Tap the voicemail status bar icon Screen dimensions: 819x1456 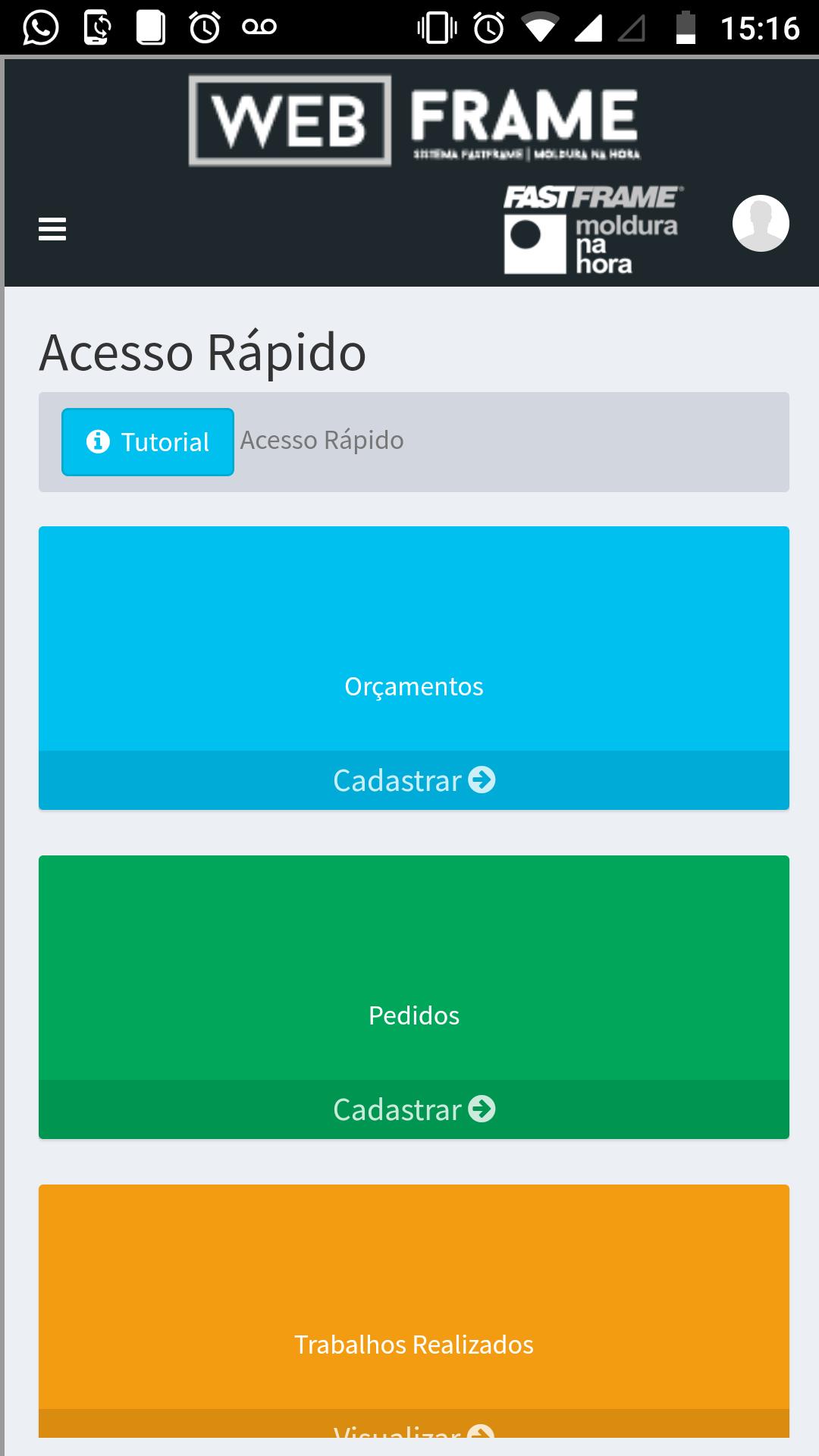pos(259,27)
